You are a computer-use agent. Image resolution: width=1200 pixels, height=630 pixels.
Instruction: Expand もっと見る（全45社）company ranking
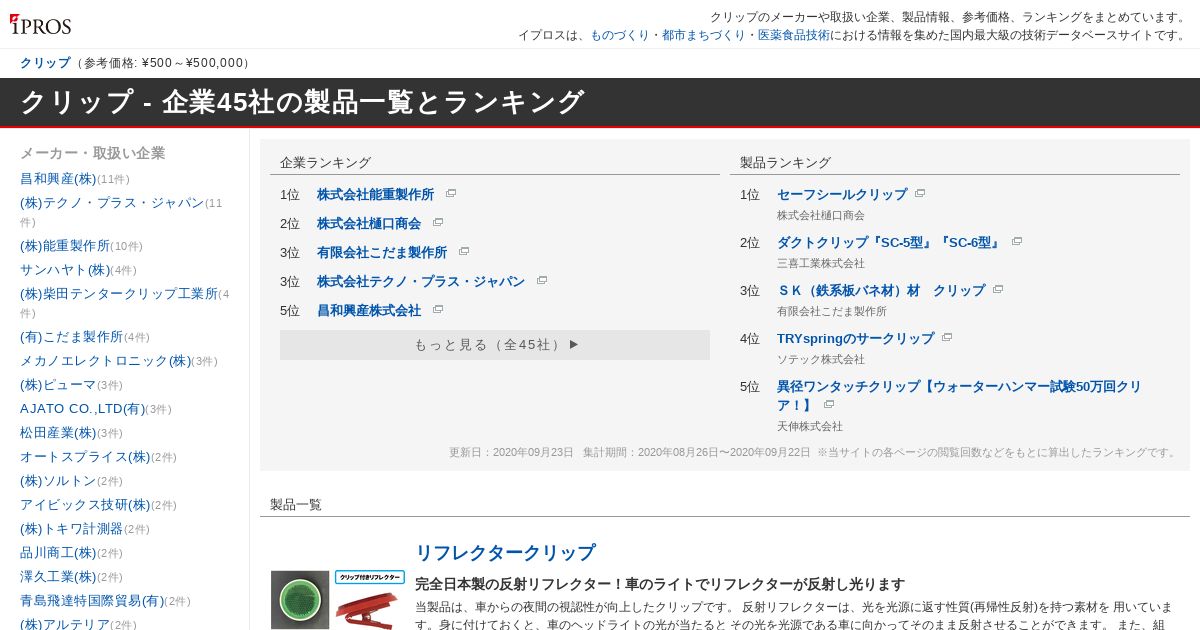495,345
